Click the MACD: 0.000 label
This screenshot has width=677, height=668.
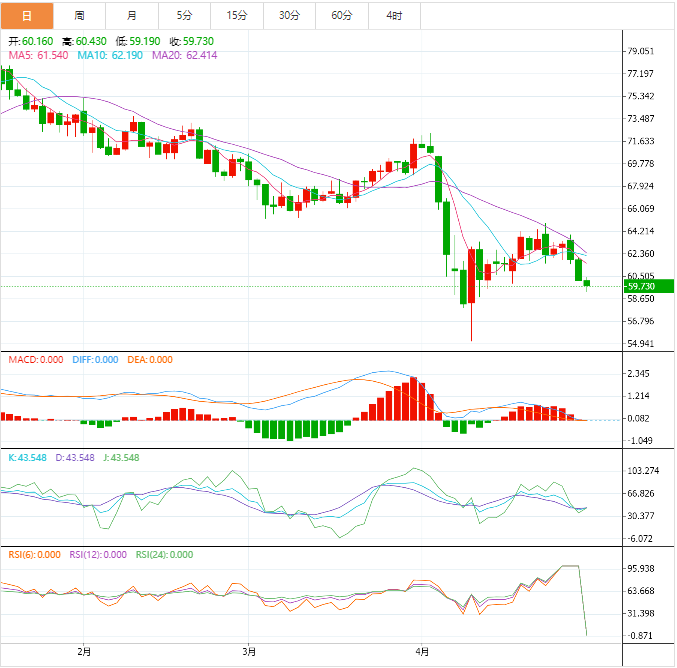(36, 360)
